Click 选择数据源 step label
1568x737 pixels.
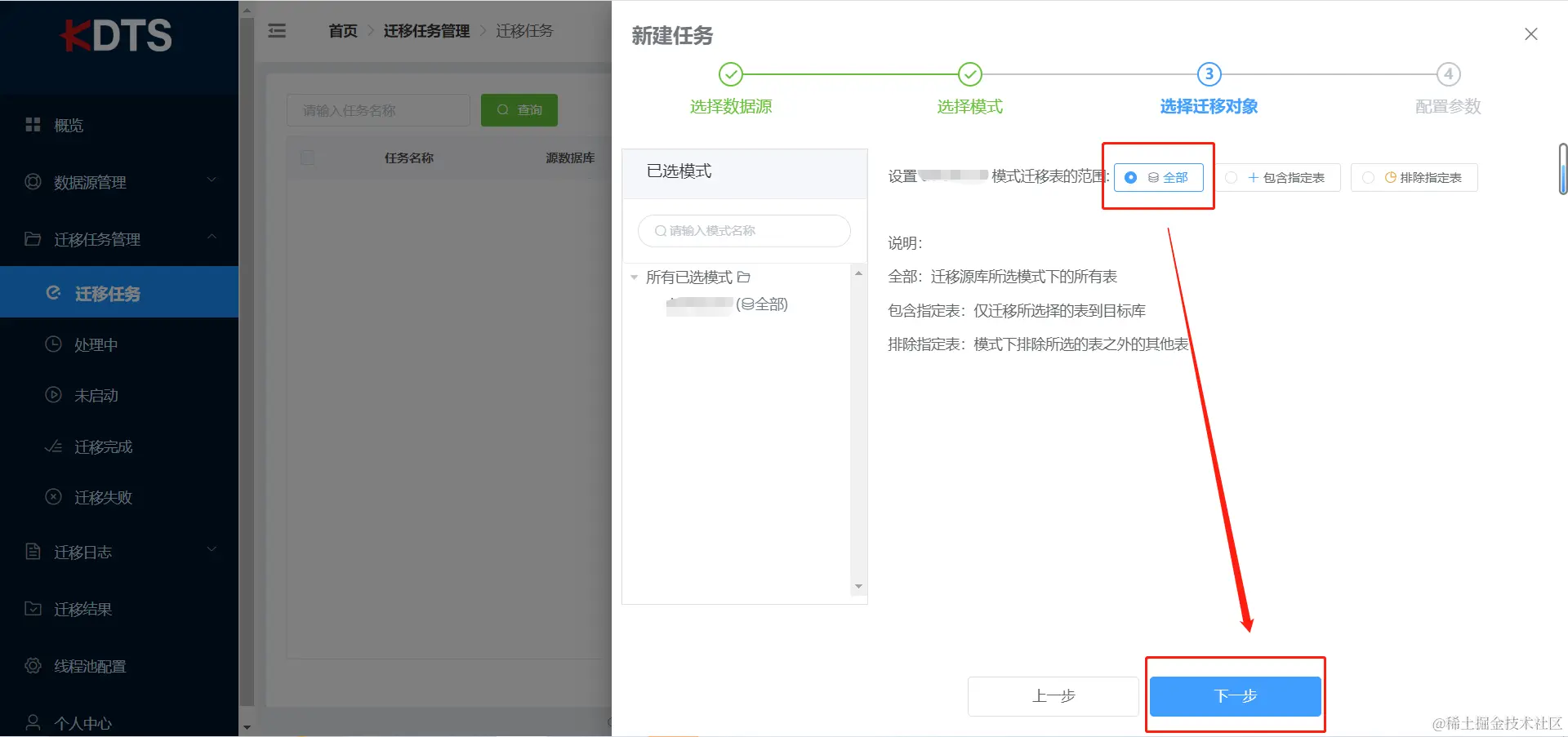click(x=731, y=107)
